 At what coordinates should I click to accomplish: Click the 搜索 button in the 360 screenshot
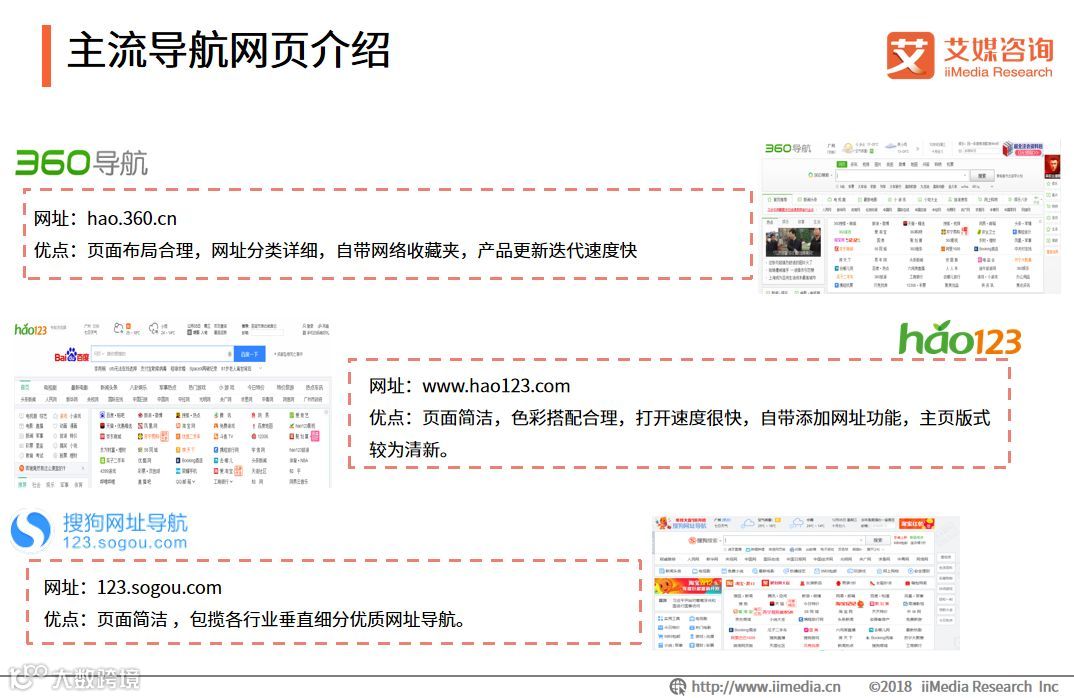[x=981, y=176]
